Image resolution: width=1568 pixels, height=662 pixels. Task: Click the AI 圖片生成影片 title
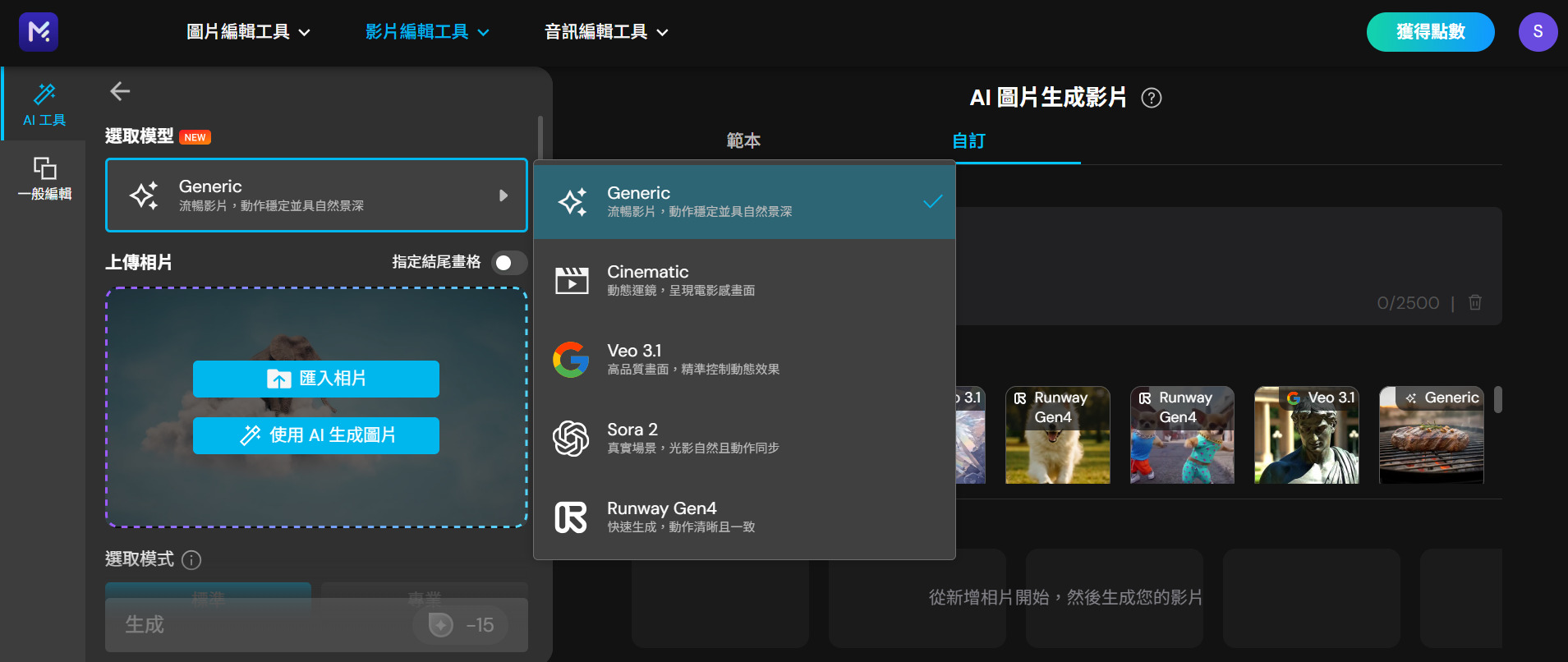point(1048,98)
